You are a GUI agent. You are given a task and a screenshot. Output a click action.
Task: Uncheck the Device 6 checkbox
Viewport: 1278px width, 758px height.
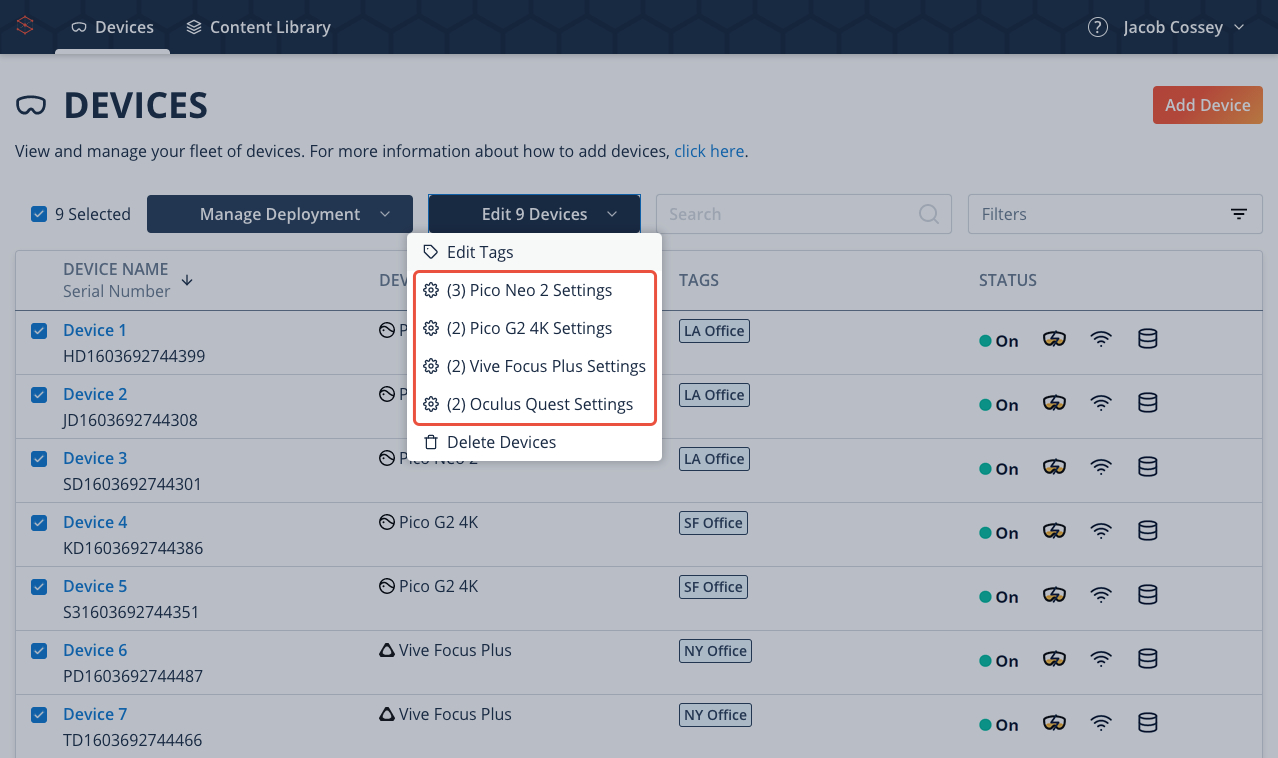click(39, 651)
